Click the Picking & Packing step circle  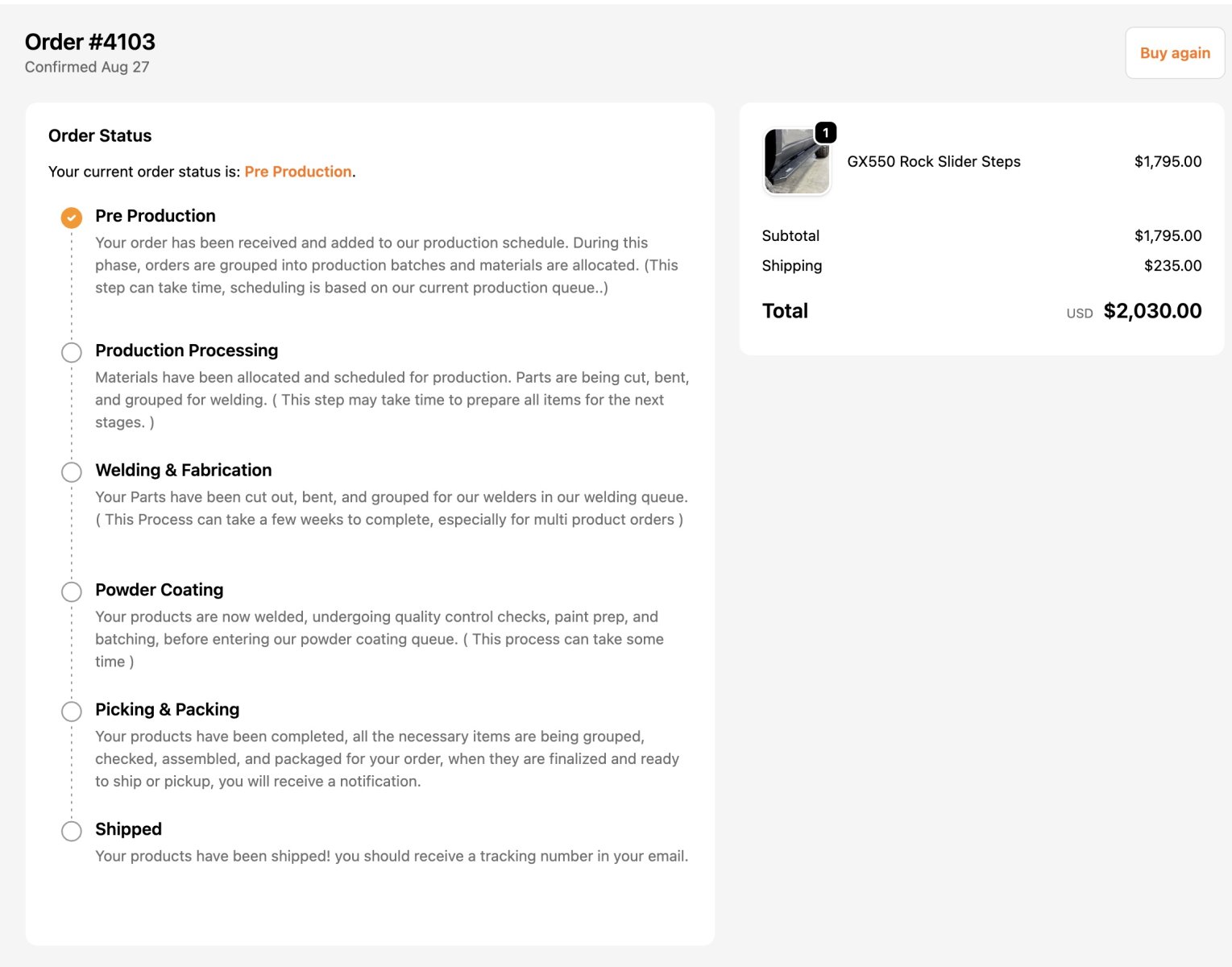point(72,711)
